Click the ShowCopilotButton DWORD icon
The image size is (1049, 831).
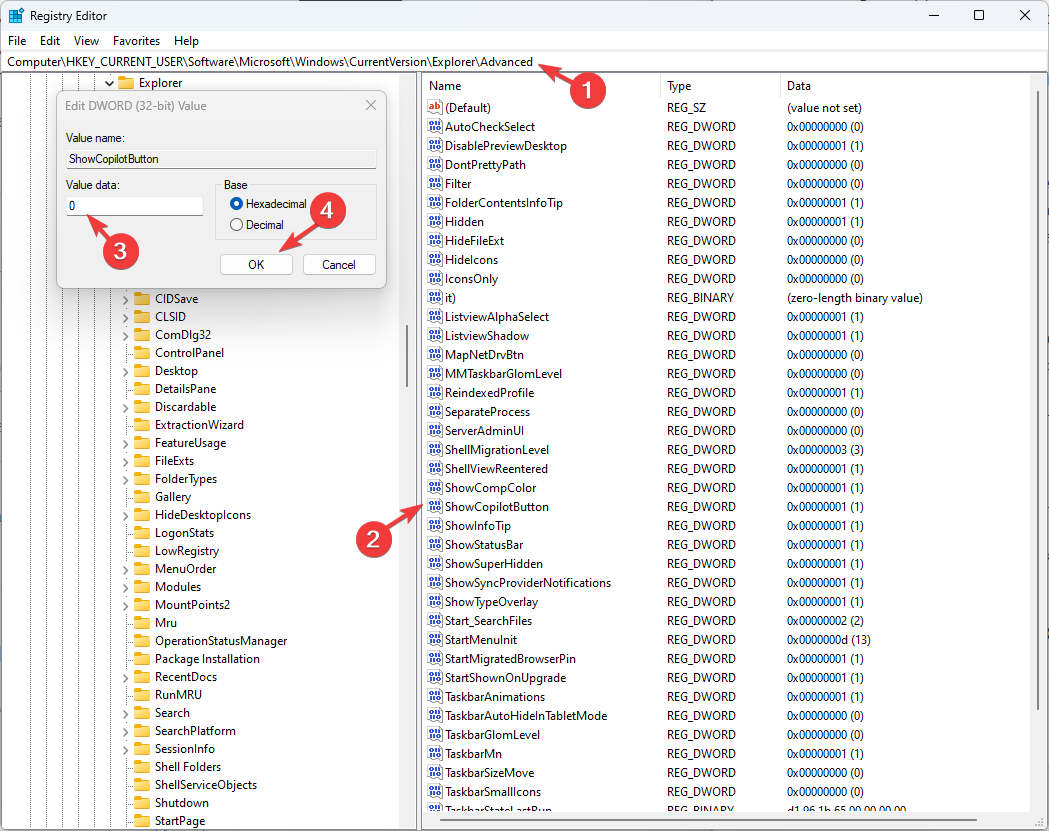436,507
